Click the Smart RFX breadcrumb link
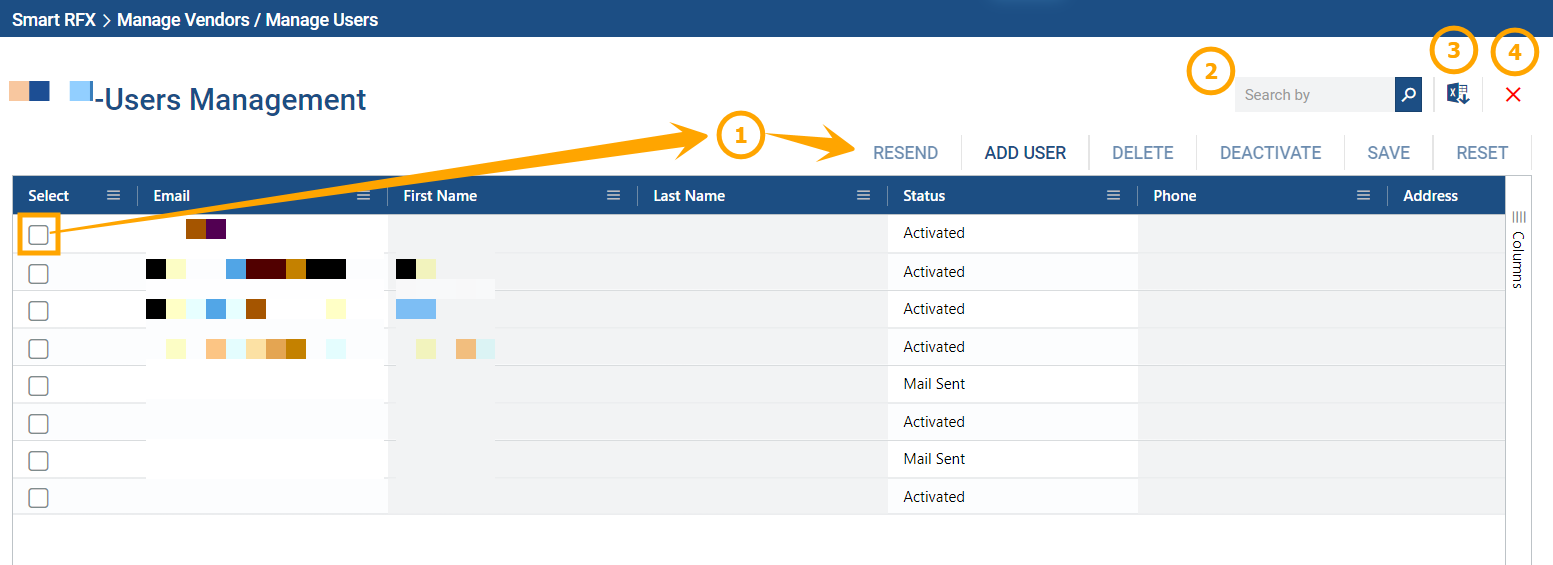 tap(53, 19)
